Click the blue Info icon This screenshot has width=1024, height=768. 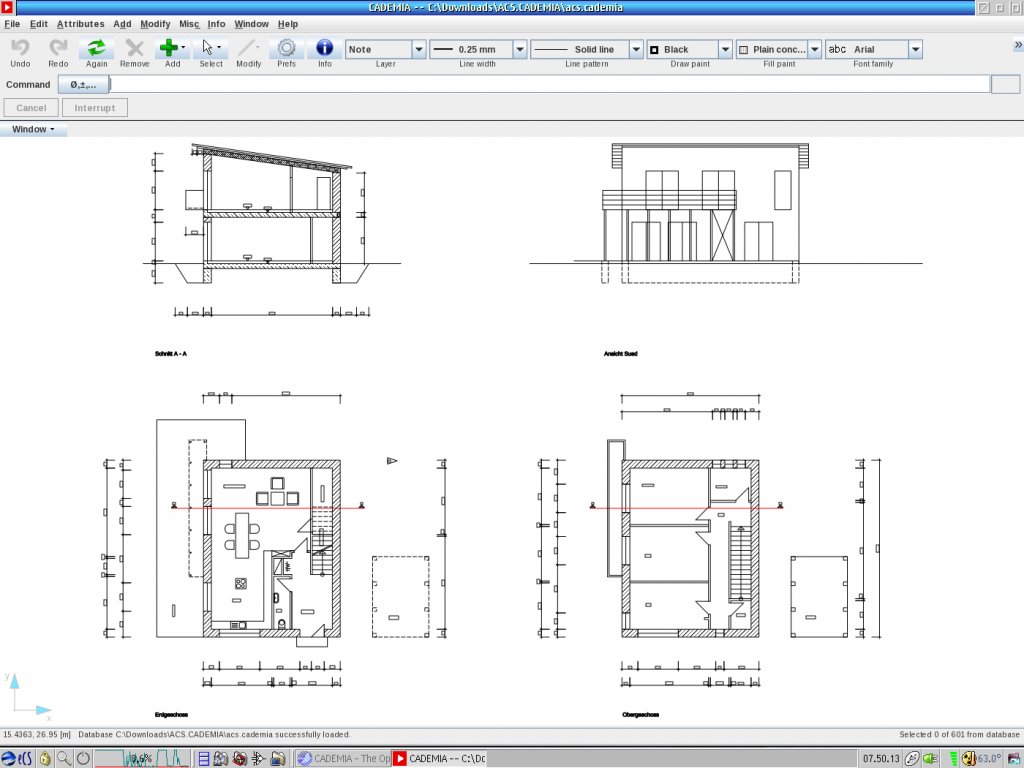[324, 48]
